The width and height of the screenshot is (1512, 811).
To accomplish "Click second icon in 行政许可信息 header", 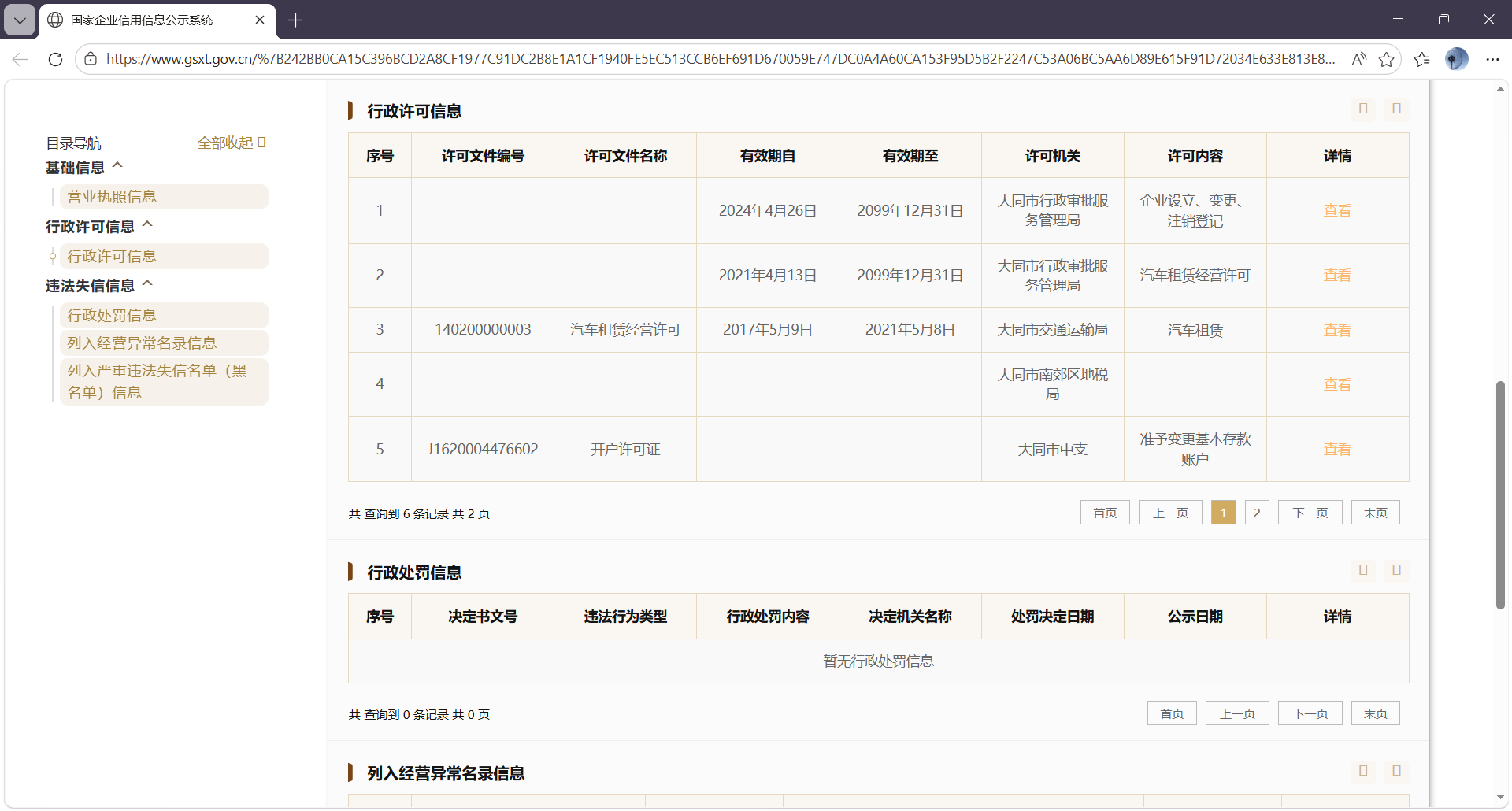I will pos(1396,109).
